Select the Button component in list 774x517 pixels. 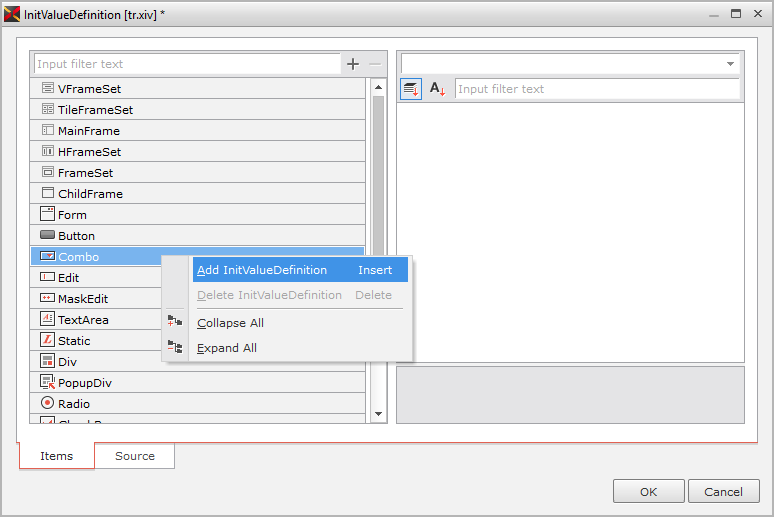[76, 236]
